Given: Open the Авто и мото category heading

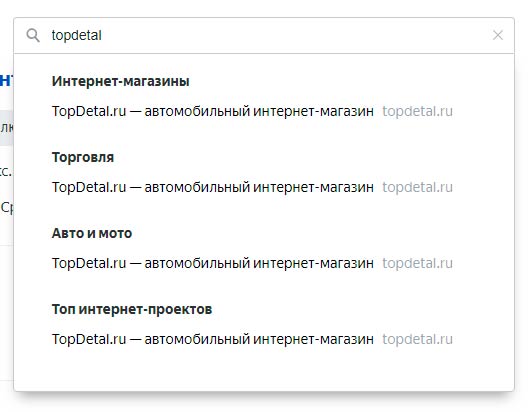Looking at the screenshot, I should point(92,233).
